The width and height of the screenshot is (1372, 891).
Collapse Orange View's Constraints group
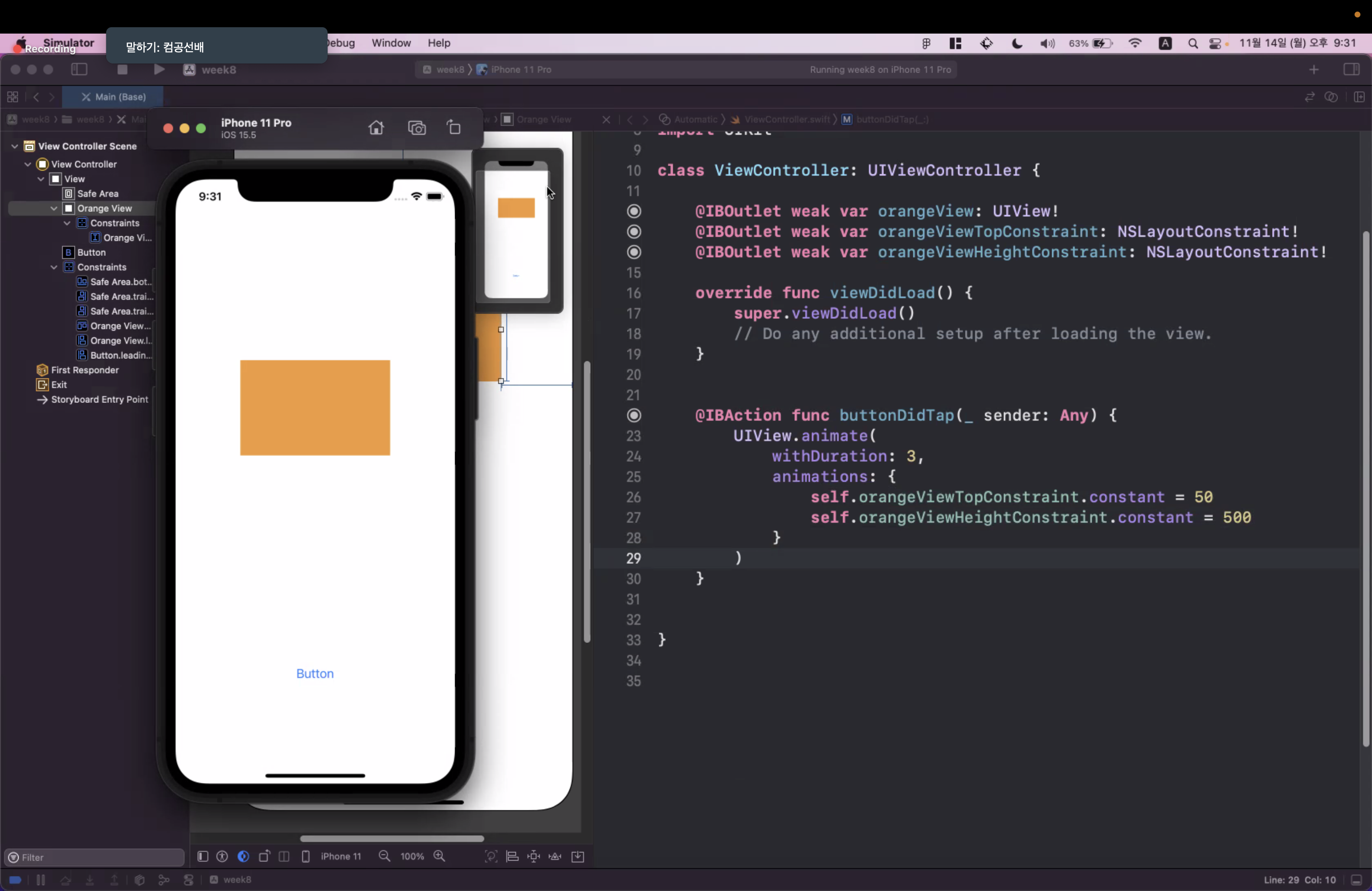click(67, 223)
